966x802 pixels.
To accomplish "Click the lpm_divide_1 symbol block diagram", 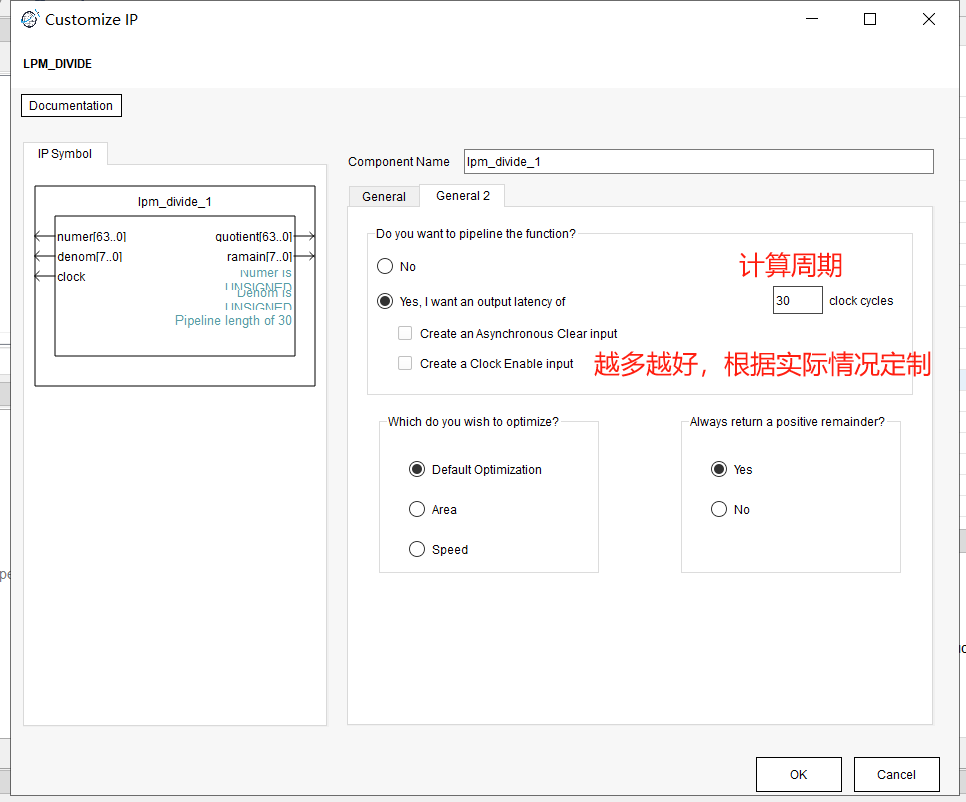I will coord(175,285).
